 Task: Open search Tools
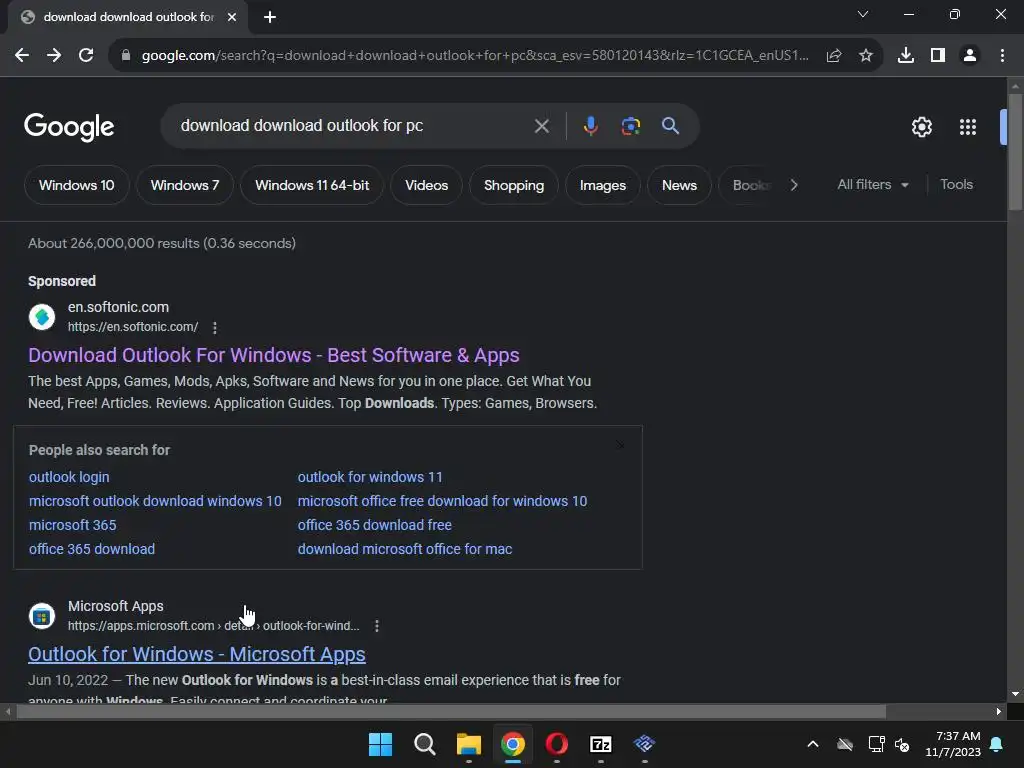[956, 185]
